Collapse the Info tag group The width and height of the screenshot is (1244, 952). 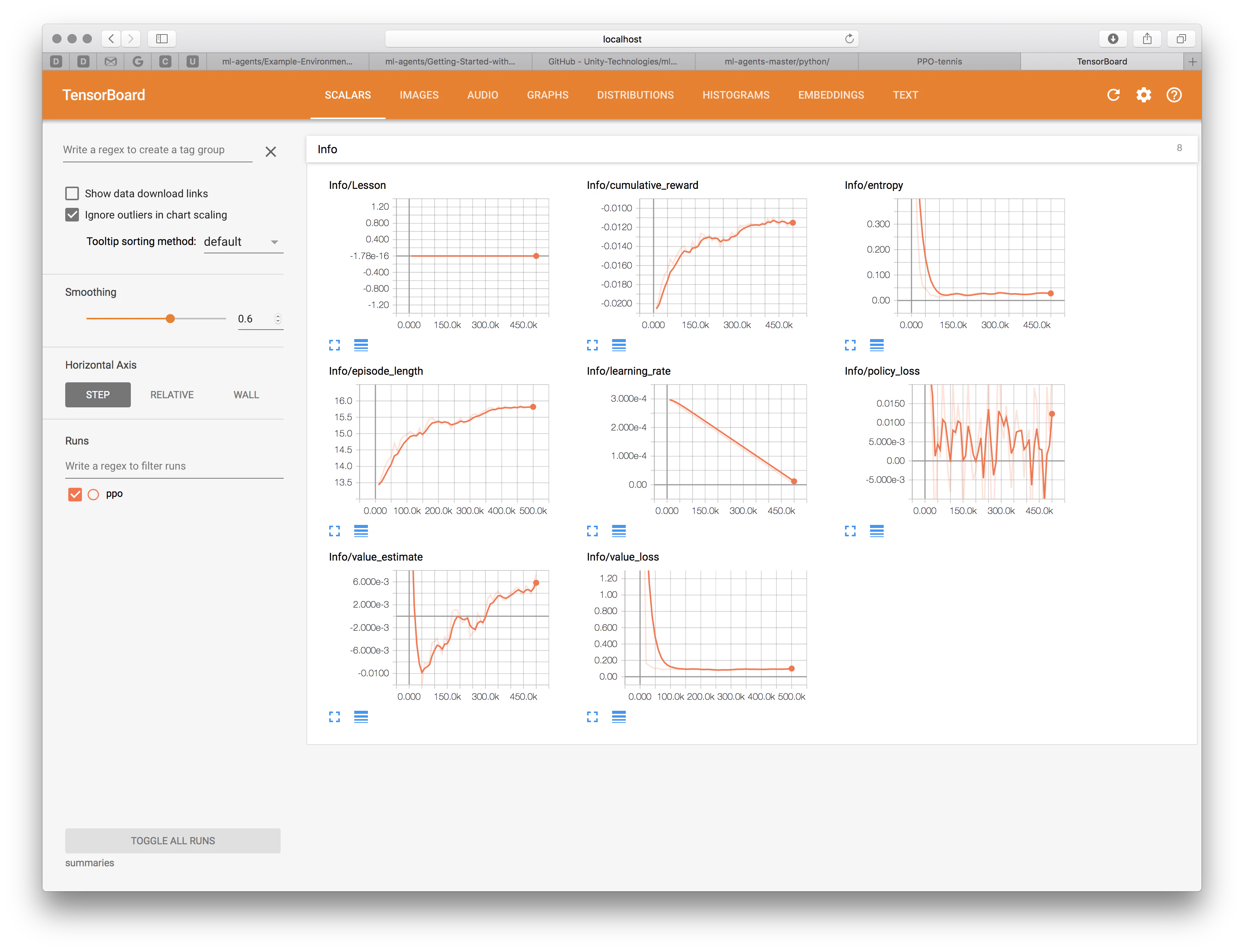(752, 149)
